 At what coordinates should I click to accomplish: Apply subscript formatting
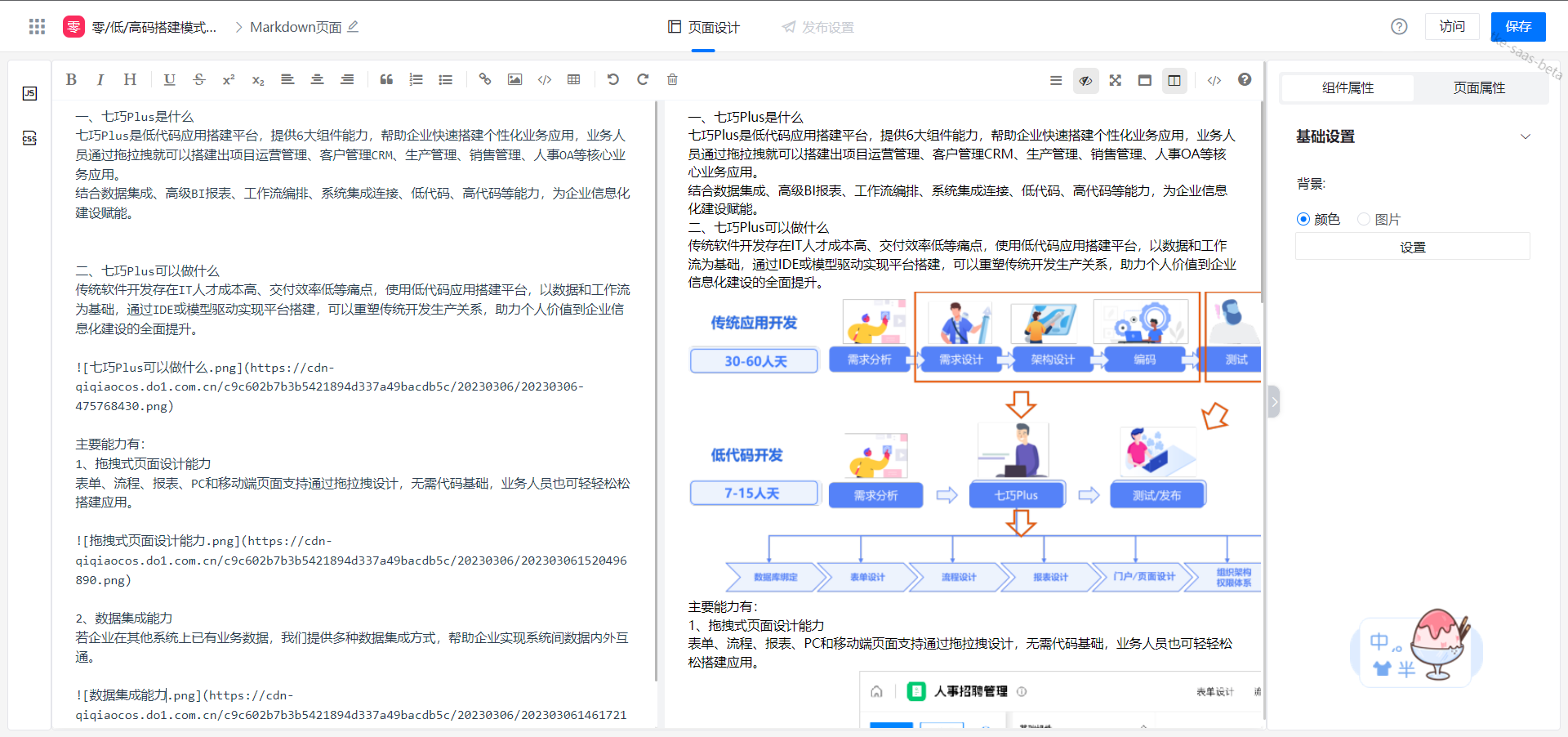(258, 79)
